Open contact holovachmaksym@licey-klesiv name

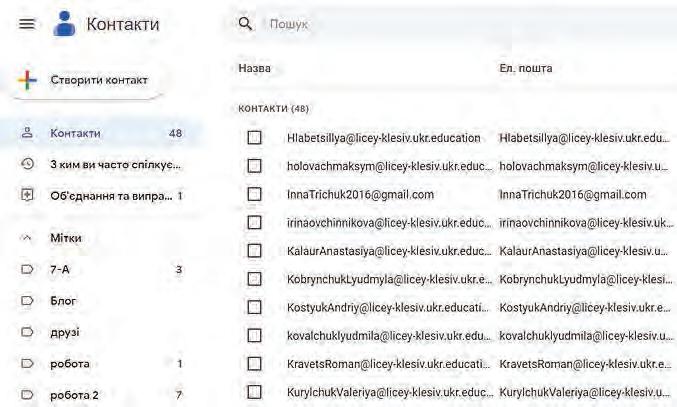pyautogui.click(x=389, y=166)
